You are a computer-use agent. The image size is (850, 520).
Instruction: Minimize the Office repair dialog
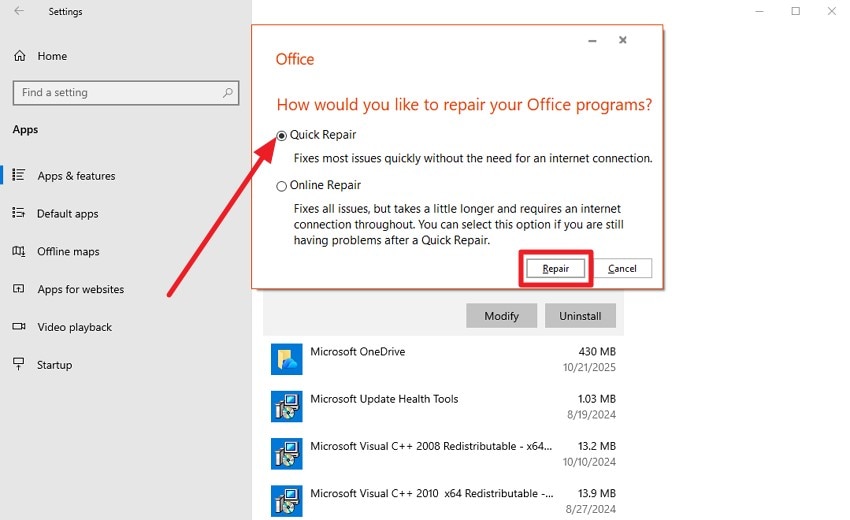[593, 40]
